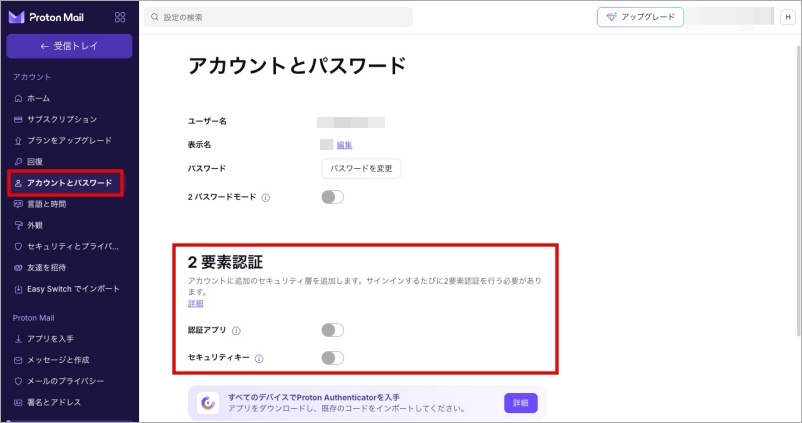Return to 受信トレイ via back button
This screenshot has height=423, width=802.
(x=70, y=46)
